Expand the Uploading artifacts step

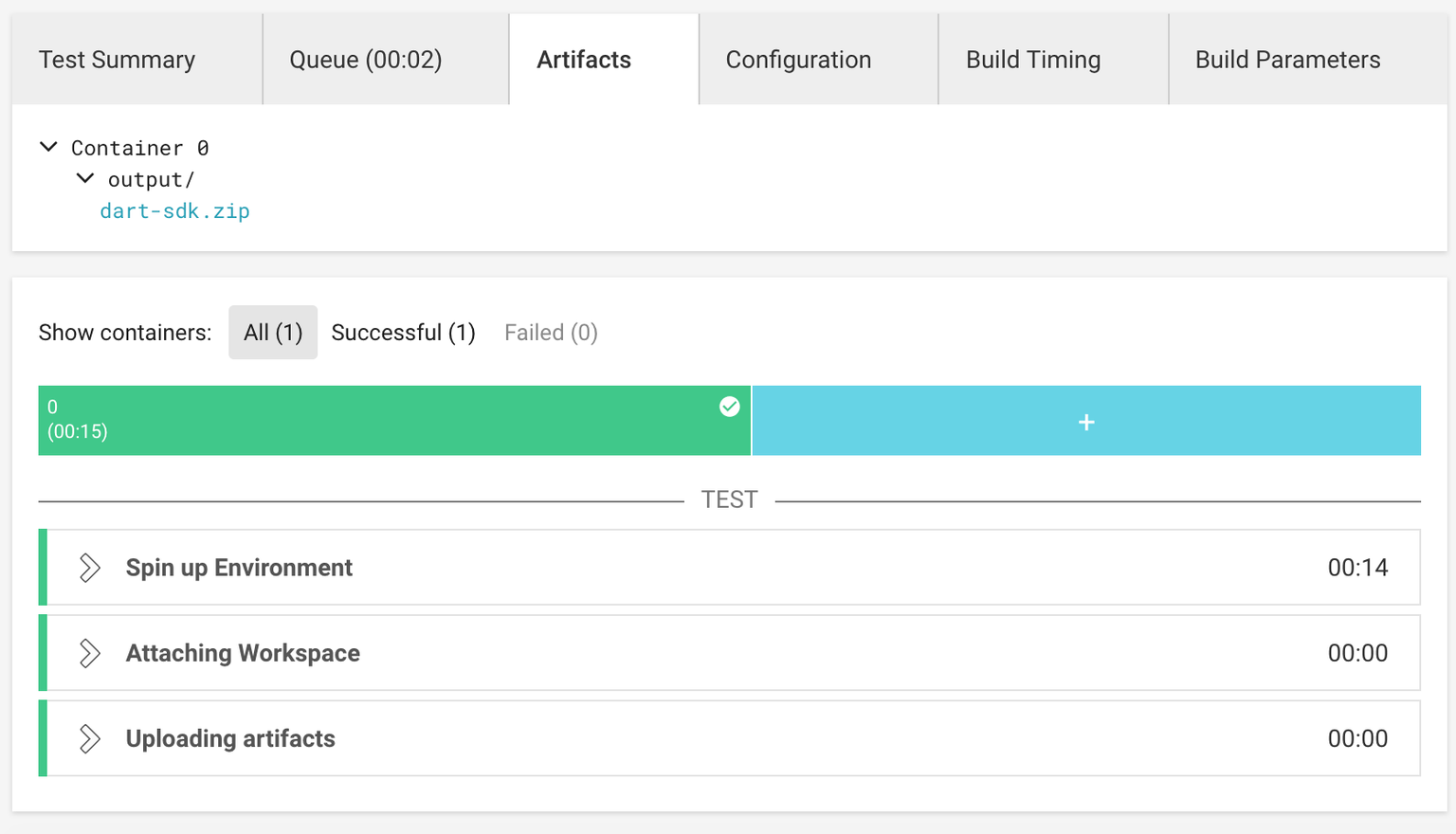[230, 738]
